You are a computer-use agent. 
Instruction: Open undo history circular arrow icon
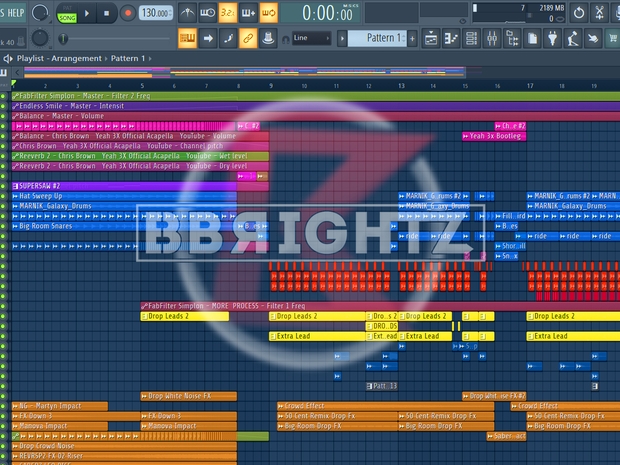pos(579,13)
